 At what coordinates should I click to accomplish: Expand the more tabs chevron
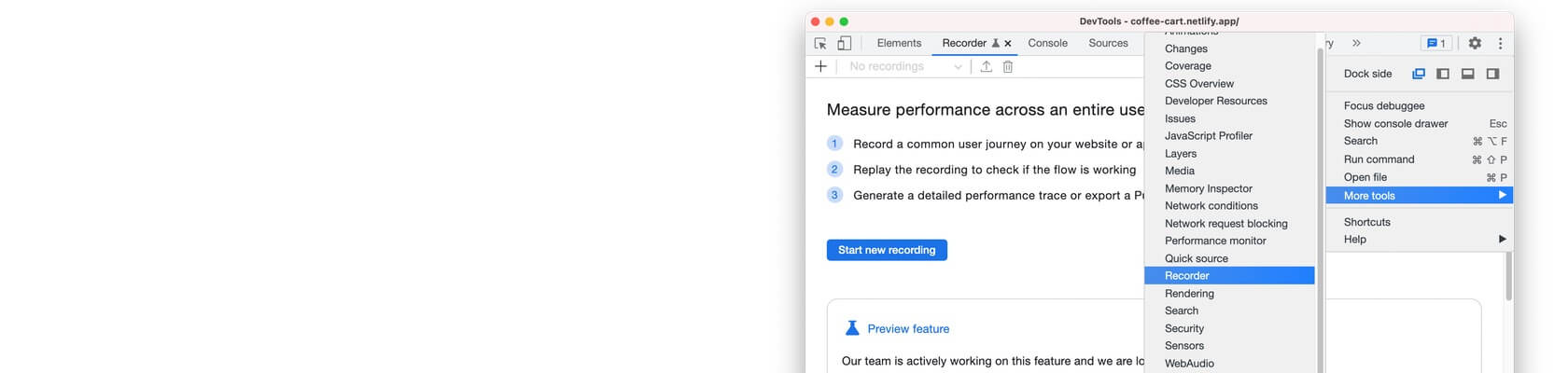coord(1356,44)
